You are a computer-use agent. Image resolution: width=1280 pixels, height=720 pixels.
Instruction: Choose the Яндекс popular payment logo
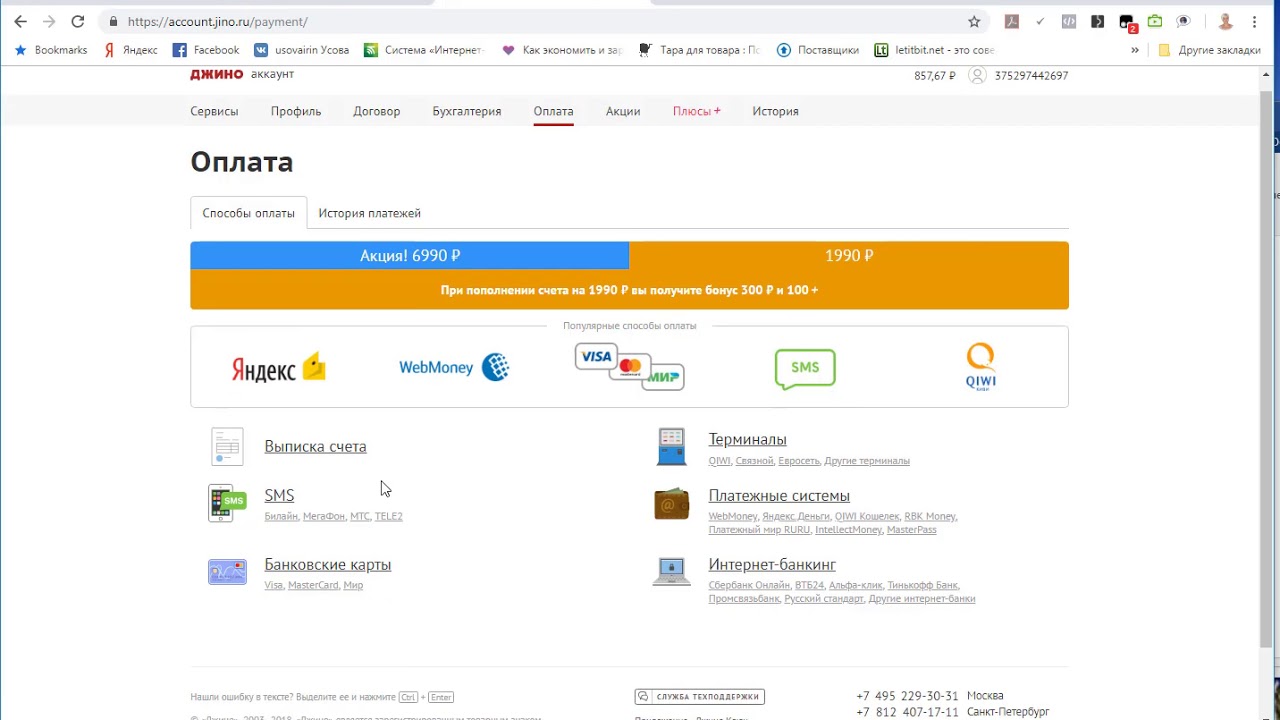click(x=279, y=368)
